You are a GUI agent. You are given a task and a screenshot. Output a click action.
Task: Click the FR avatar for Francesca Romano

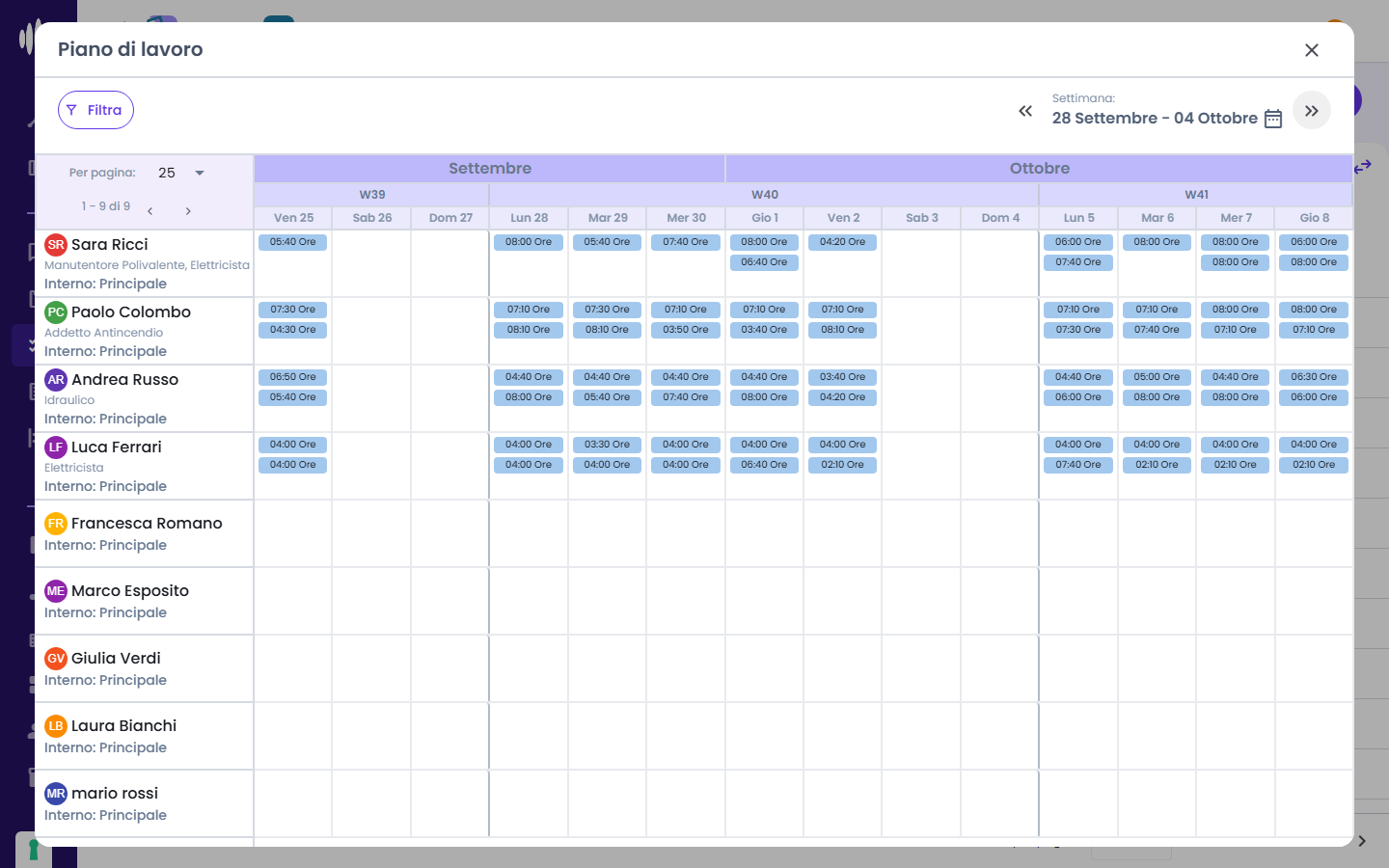(x=56, y=523)
